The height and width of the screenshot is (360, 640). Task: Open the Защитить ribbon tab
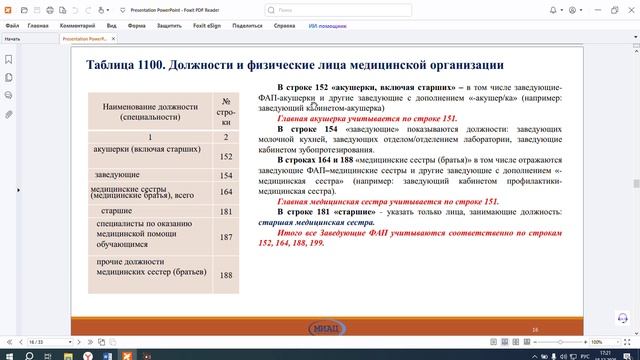pos(169,26)
